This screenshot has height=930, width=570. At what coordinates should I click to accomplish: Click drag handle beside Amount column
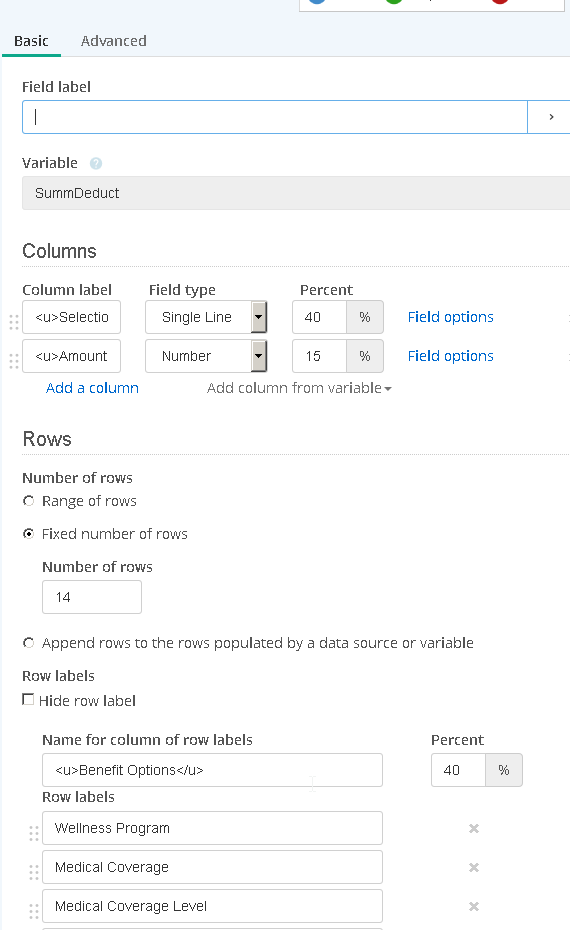tap(14, 361)
